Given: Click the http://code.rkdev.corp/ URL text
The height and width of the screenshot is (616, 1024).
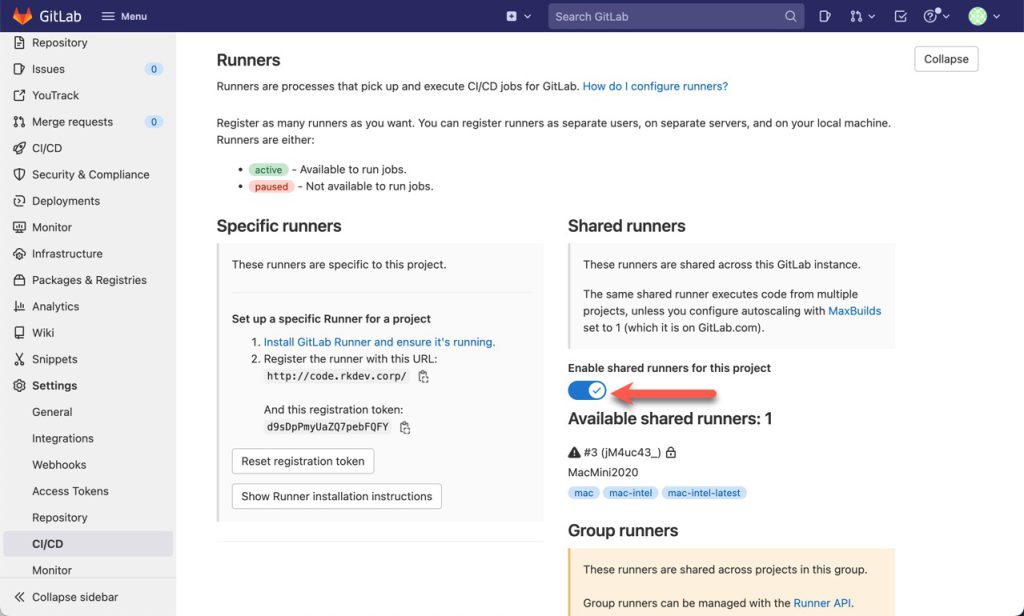Looking at the screenshot, I should [x=336, y=376].
